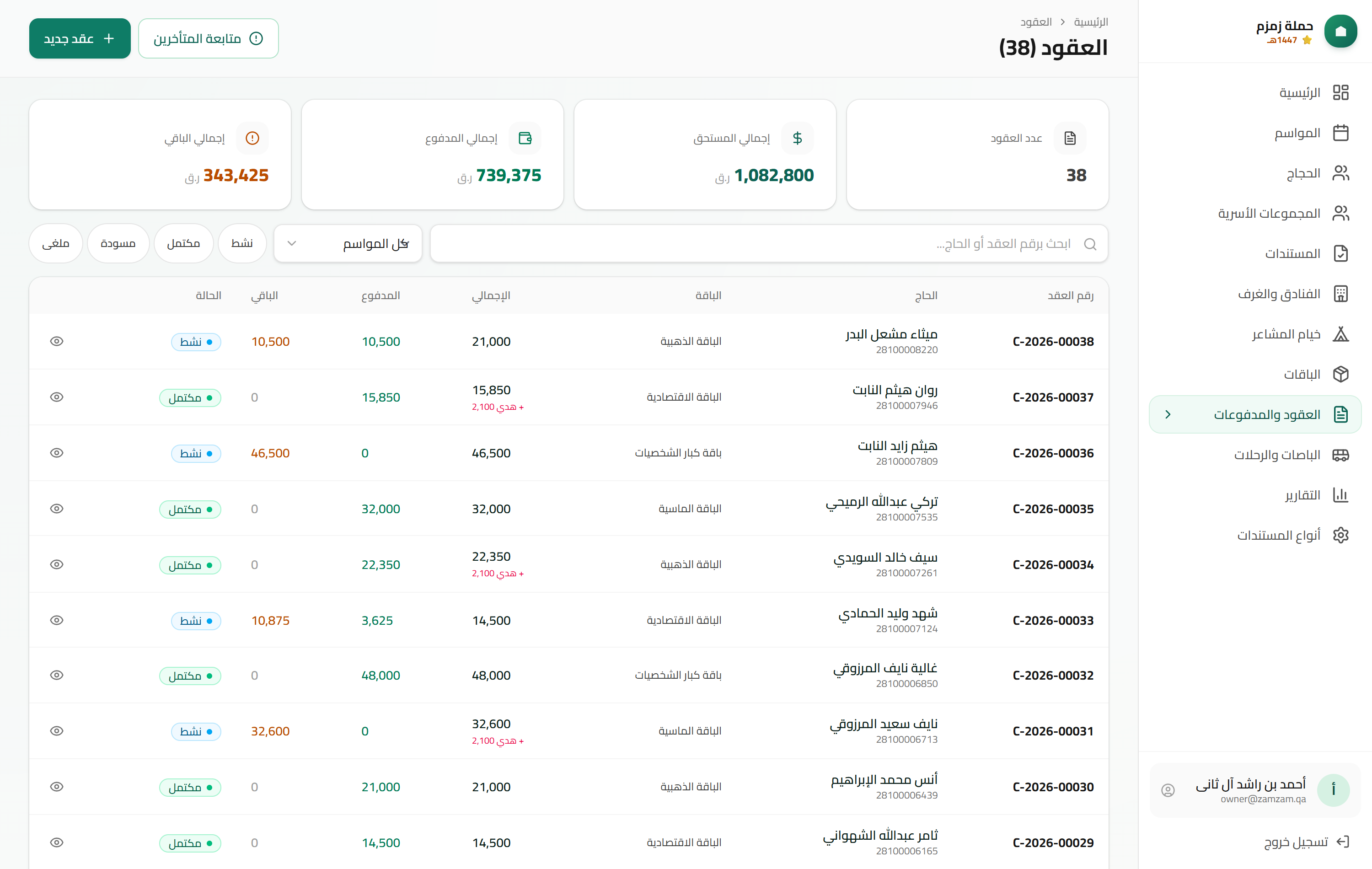This screenshot has height=869, width=1372.
Task: Open الحجاج pilgrims icon in sidebar
Action: [x=1340, y=173]
